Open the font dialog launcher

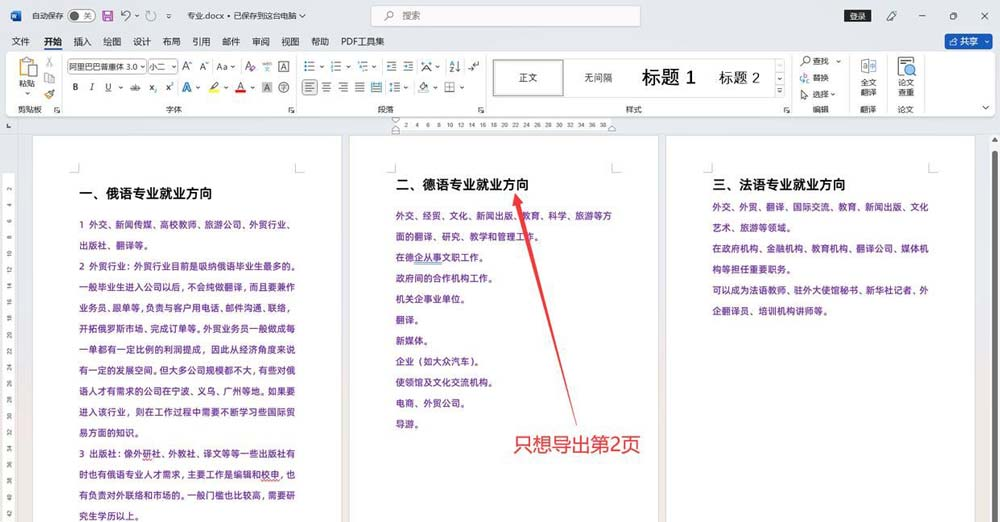click(291, 110)
